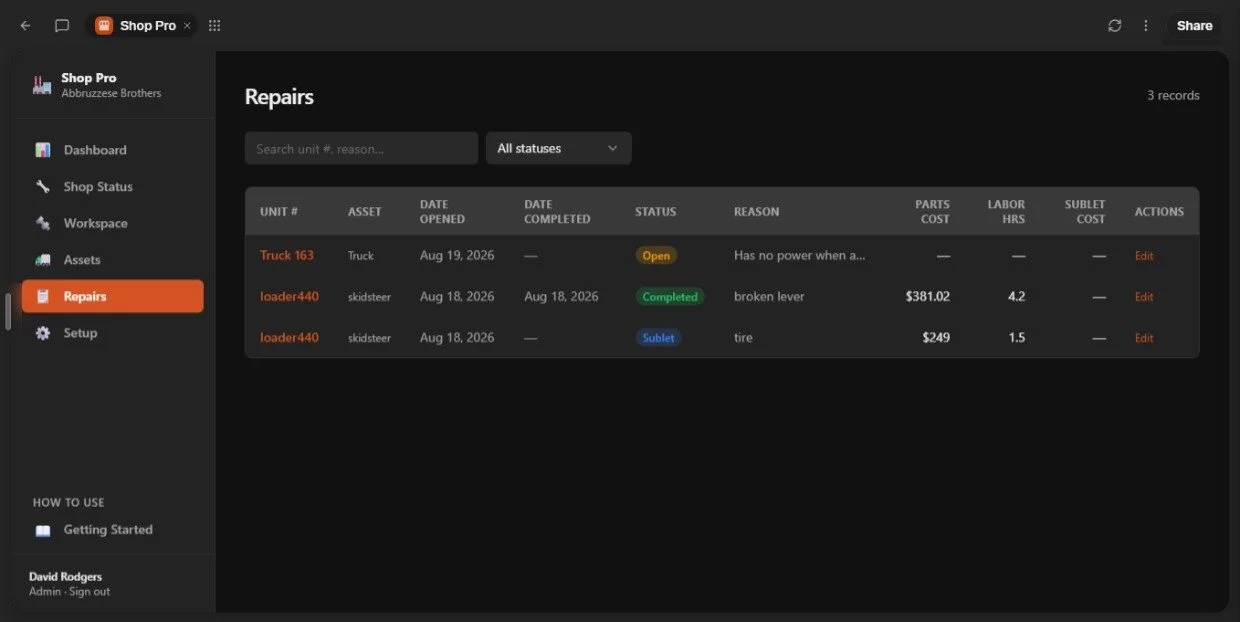Click the sidebar scrollbar handle
This screenshot has height=622, width=1240.
(8, 311)
